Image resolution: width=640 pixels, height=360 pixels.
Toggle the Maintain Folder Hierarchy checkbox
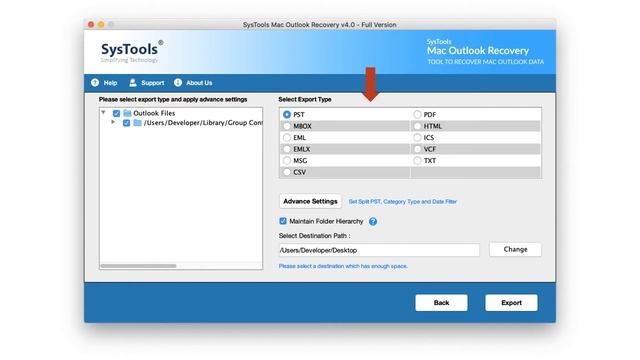pyautogui.click(x=283, y=221)
